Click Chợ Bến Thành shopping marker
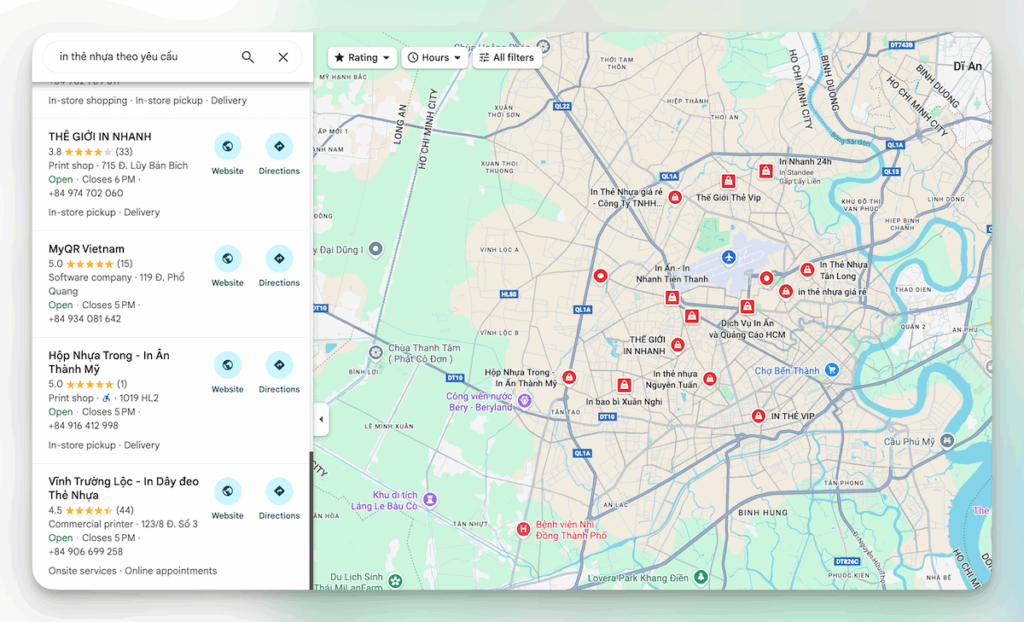The height and width of the screenshot is (622, 1024). coord(831,370)
